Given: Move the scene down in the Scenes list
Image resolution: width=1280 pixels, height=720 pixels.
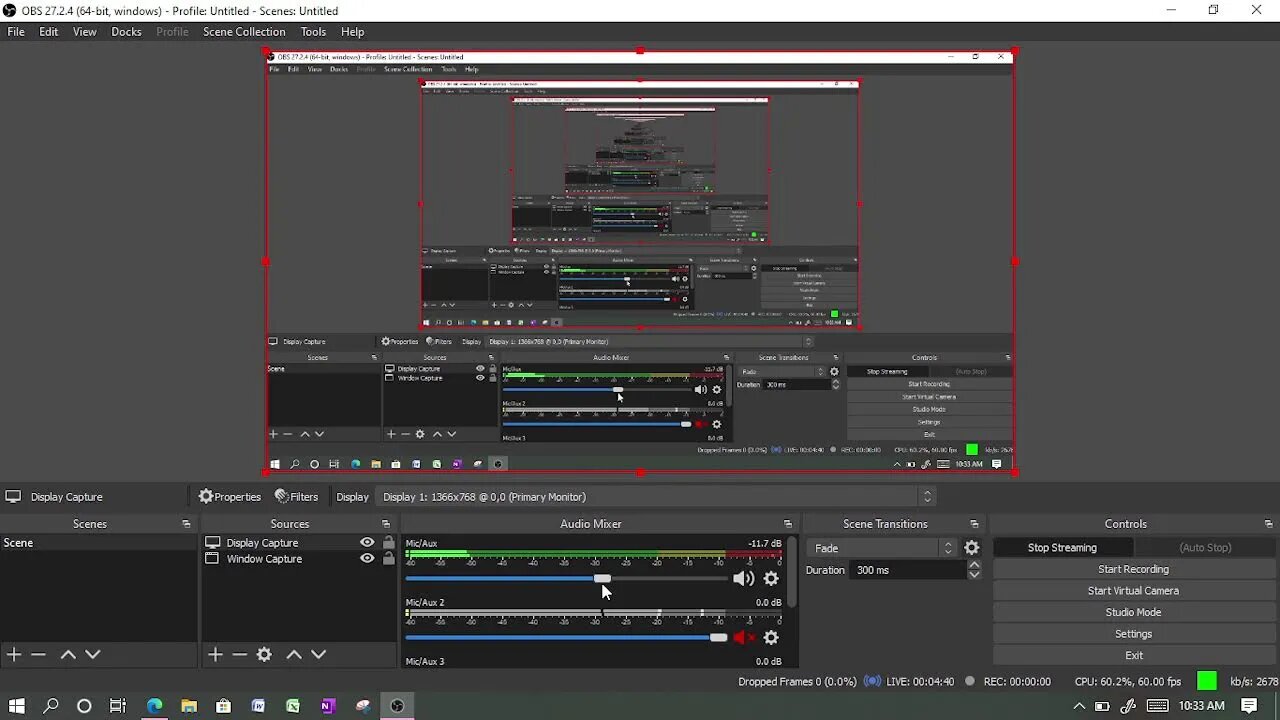Looking at the screenshot, I should (93, 655).
